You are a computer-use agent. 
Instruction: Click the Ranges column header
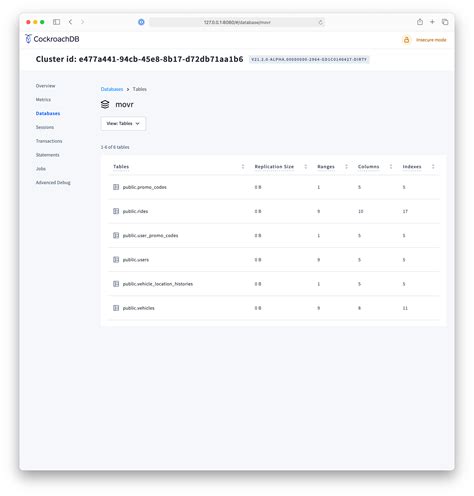pyautogui.click(x=326, y=166)
